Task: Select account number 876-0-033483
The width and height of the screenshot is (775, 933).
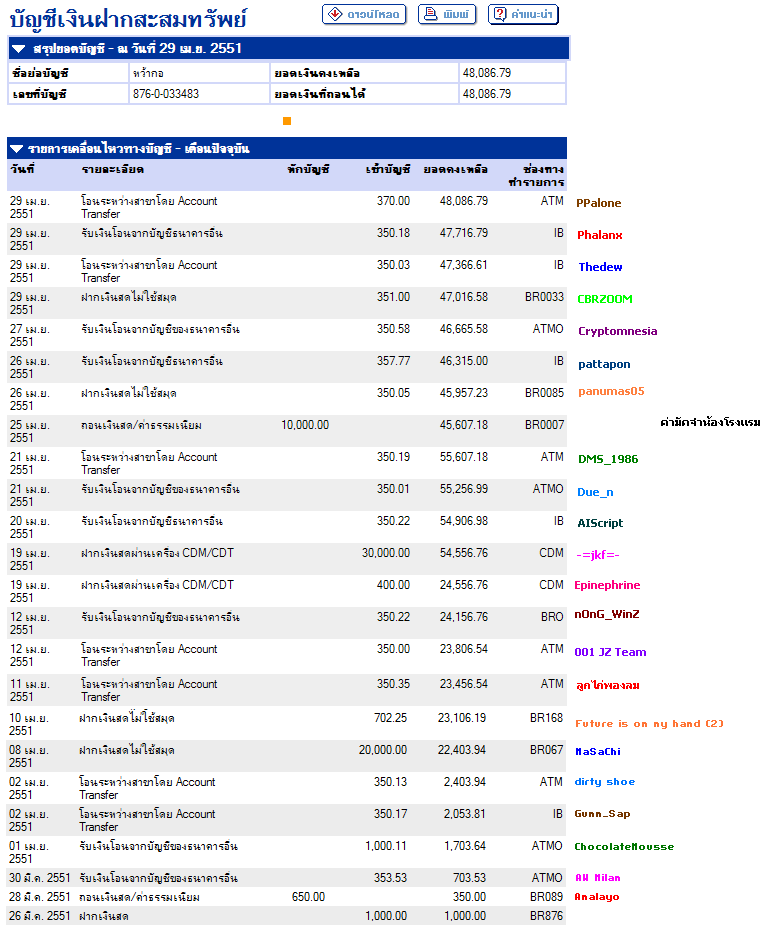Action: click(x=166, y=94)
